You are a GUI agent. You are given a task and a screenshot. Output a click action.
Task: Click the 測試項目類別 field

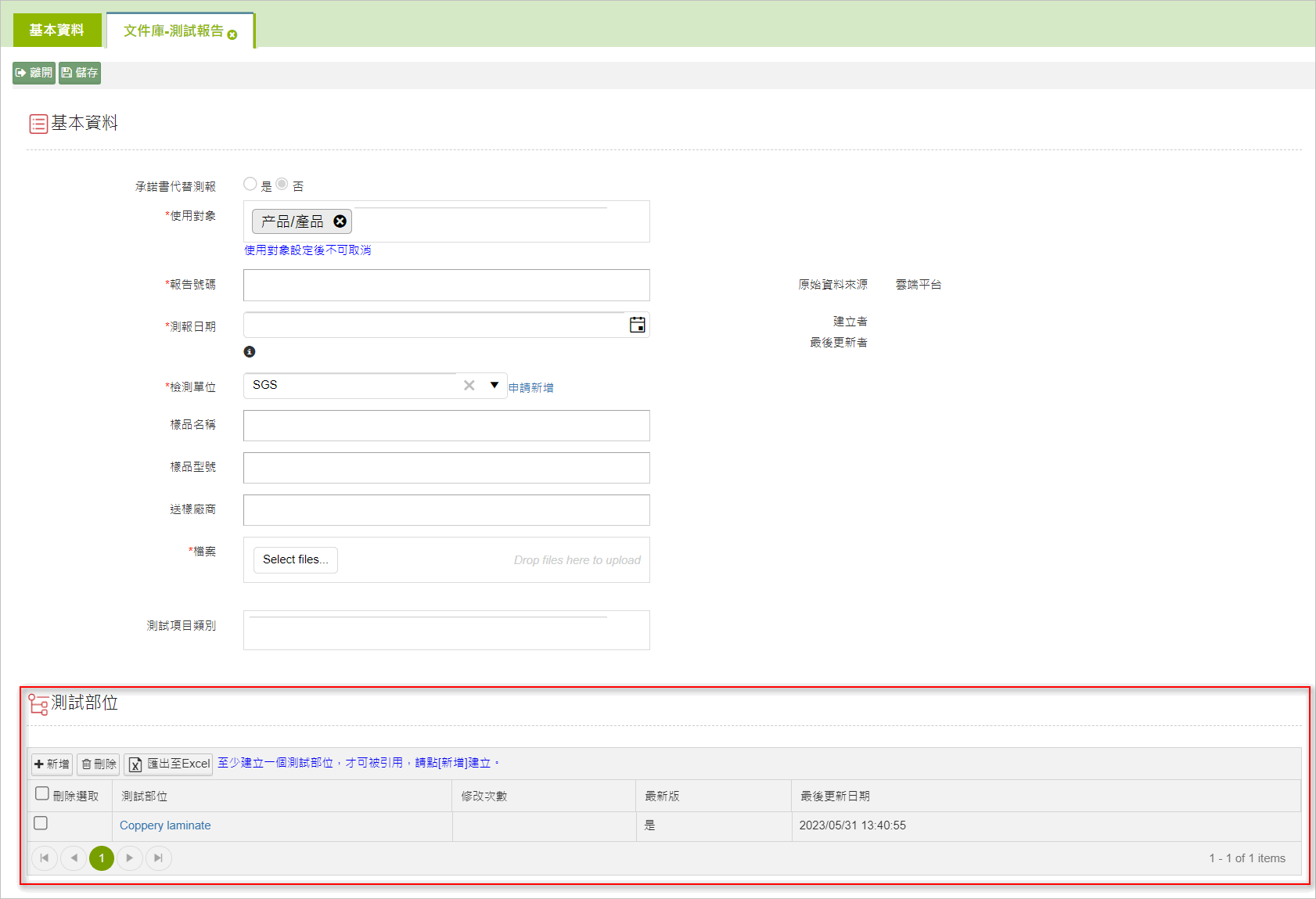coord(447,630)
